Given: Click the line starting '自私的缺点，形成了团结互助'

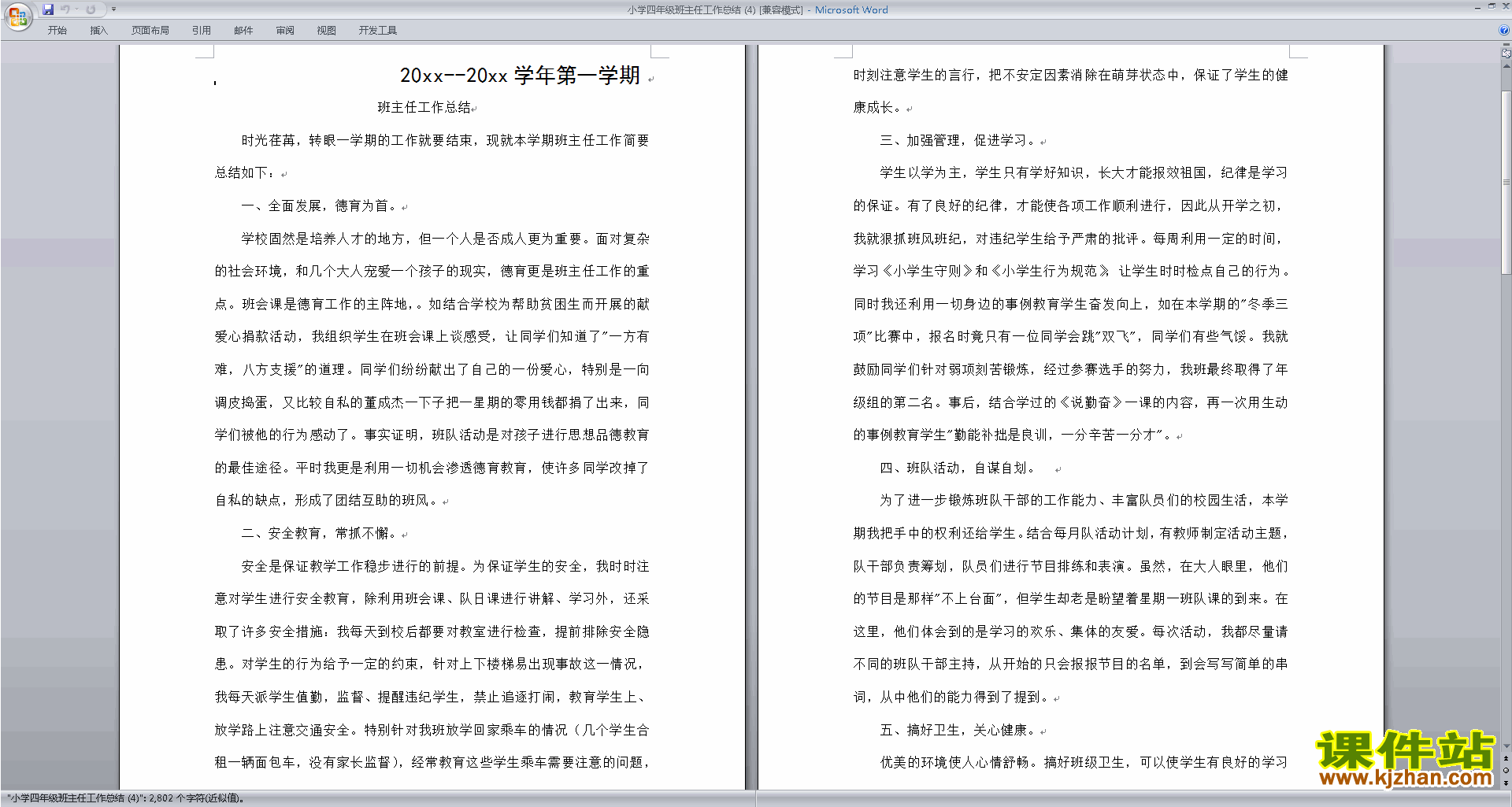Looking at the screenshot, I should click(327, 500).
